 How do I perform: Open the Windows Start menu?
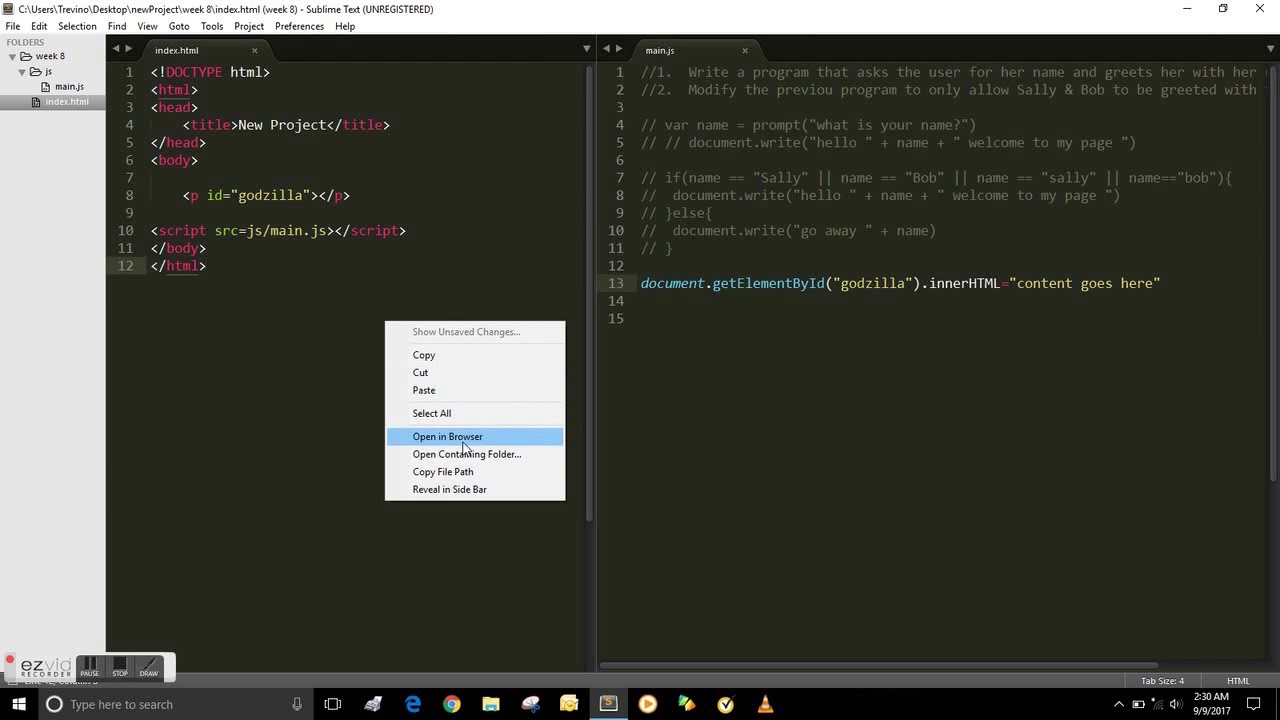[19, 704]
